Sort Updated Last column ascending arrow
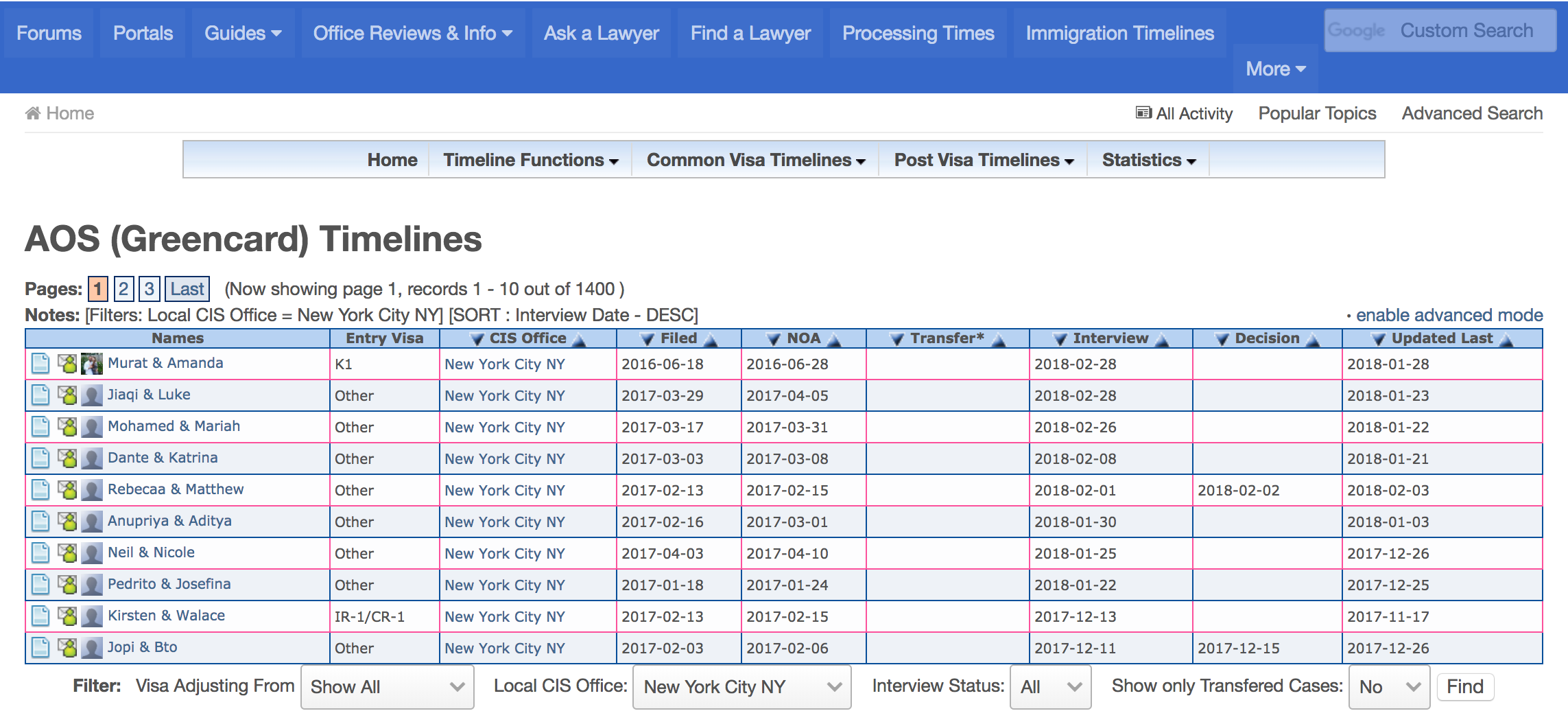The image size is (1568, 722). point(1506,339)
